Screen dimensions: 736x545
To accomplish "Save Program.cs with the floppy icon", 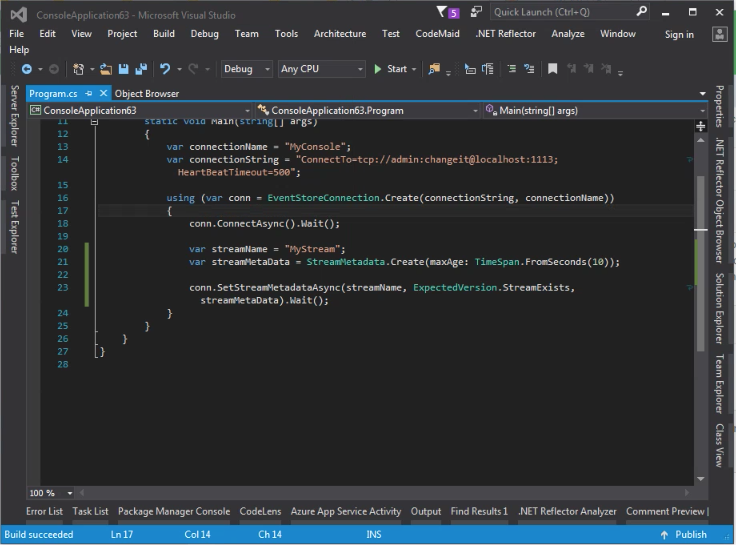I will [x=123, y=69].
